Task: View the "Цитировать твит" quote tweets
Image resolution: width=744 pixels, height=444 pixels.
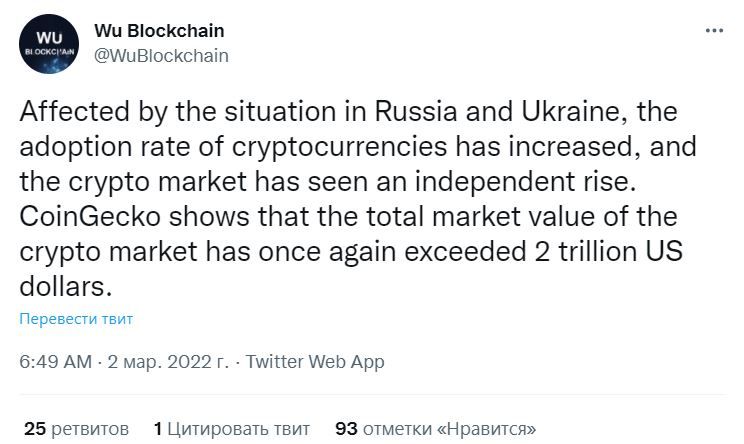Action: click(x=238, y=429)
